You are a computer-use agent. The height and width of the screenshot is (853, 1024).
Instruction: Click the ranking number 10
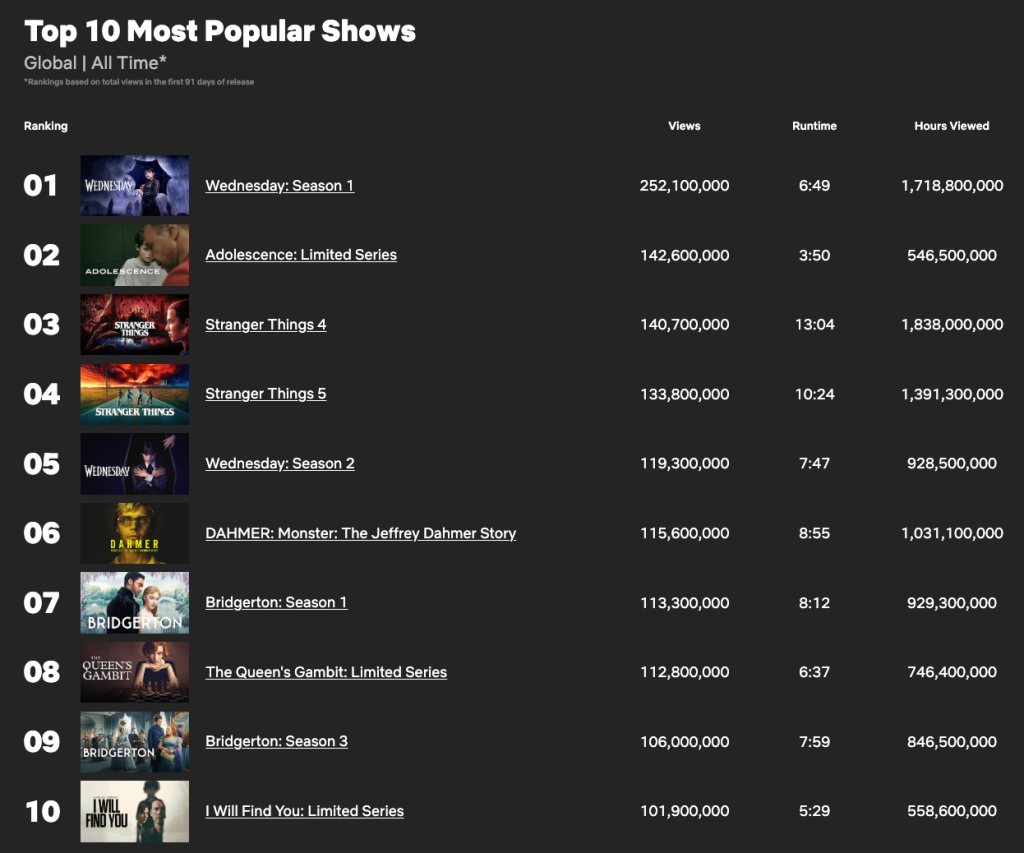(42, 812)
